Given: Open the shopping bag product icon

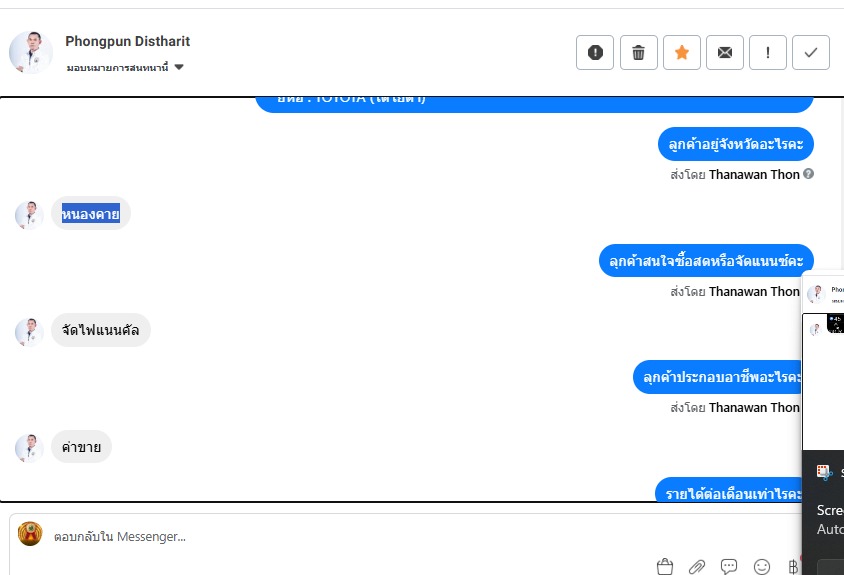Looking at the screenshot, I should [665, 566].
